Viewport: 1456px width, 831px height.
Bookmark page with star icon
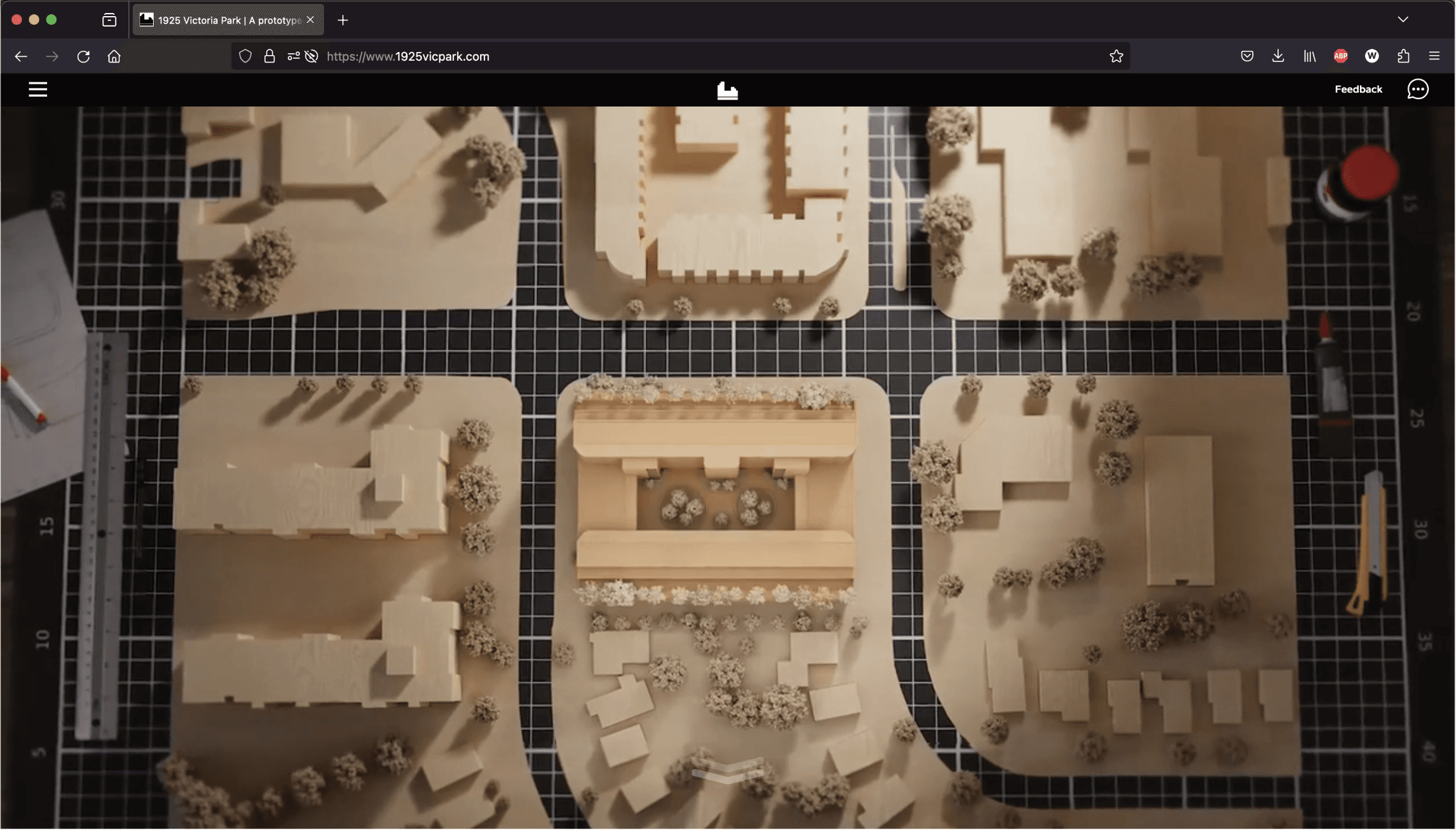pos(1116,56)
